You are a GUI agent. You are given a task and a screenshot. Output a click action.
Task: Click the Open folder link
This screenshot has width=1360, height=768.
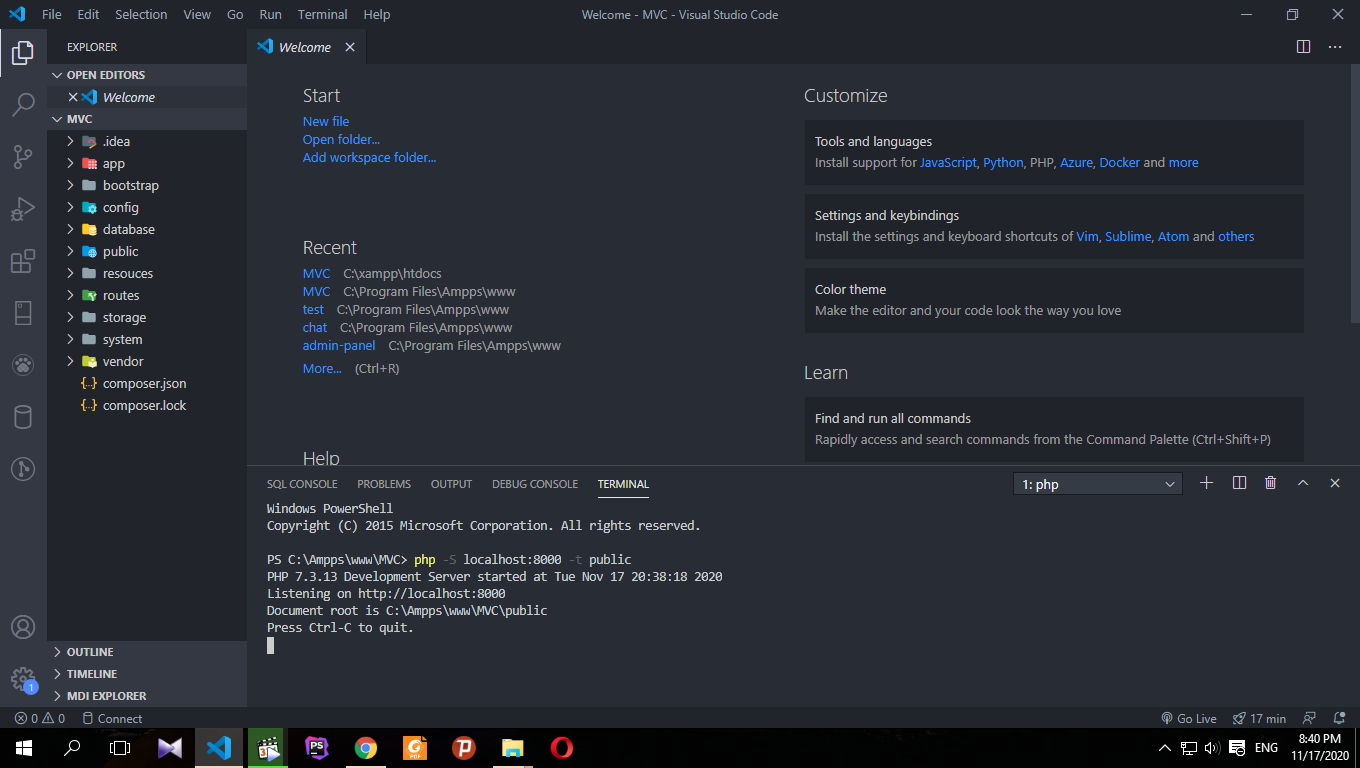pyautogui.click(x=341, y=139)
